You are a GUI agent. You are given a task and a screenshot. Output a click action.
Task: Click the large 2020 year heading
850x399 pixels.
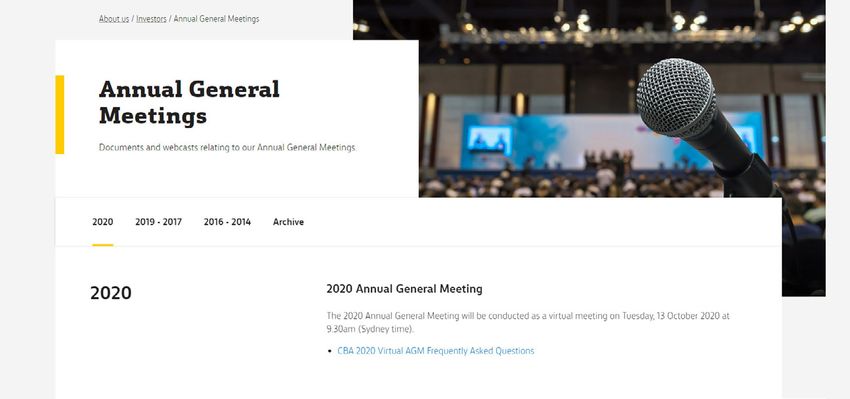(111, 293)
